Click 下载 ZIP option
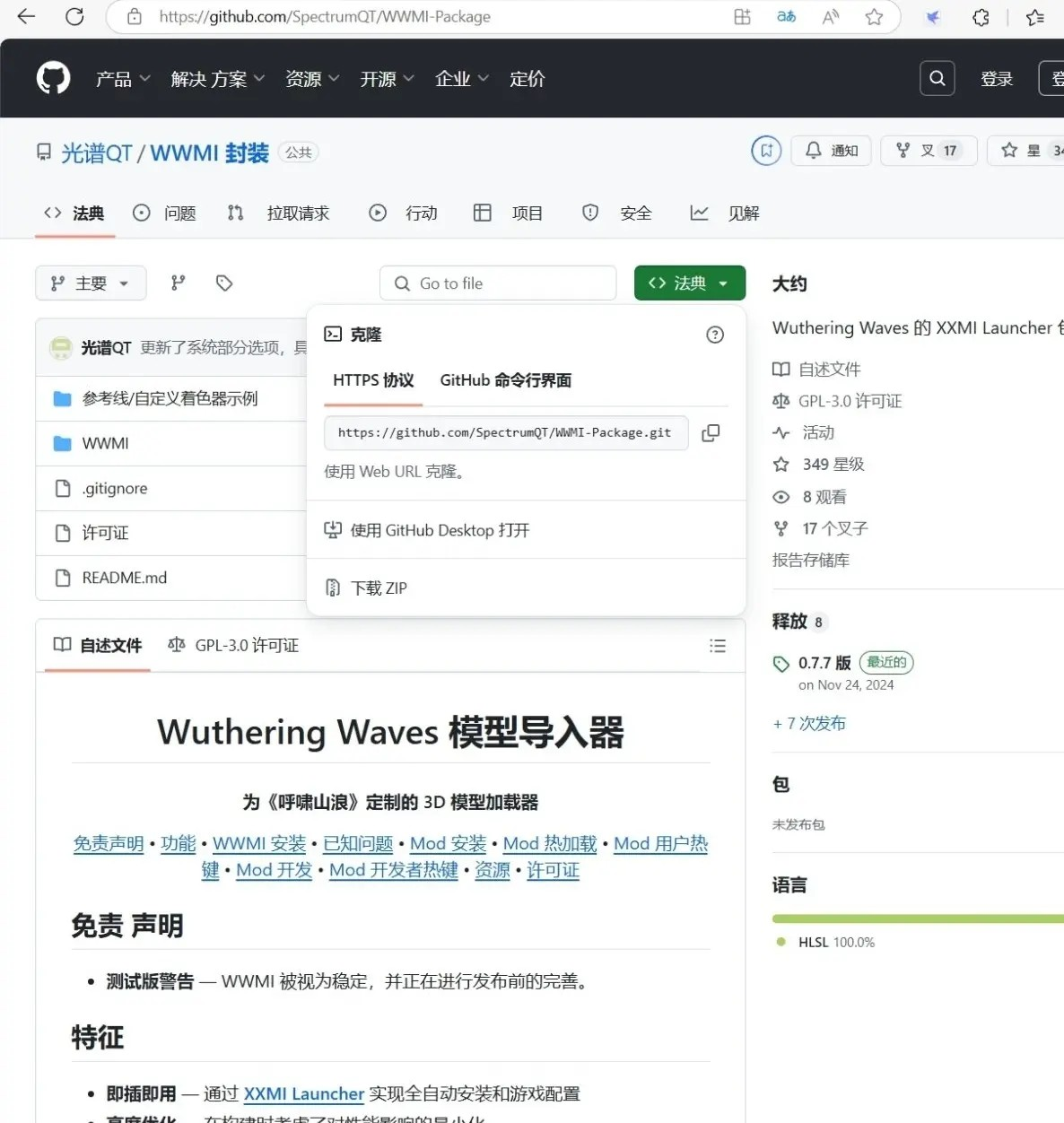Image resolution: width=1064 pixels, height=1123 pixels. click(x=379, y=588)
